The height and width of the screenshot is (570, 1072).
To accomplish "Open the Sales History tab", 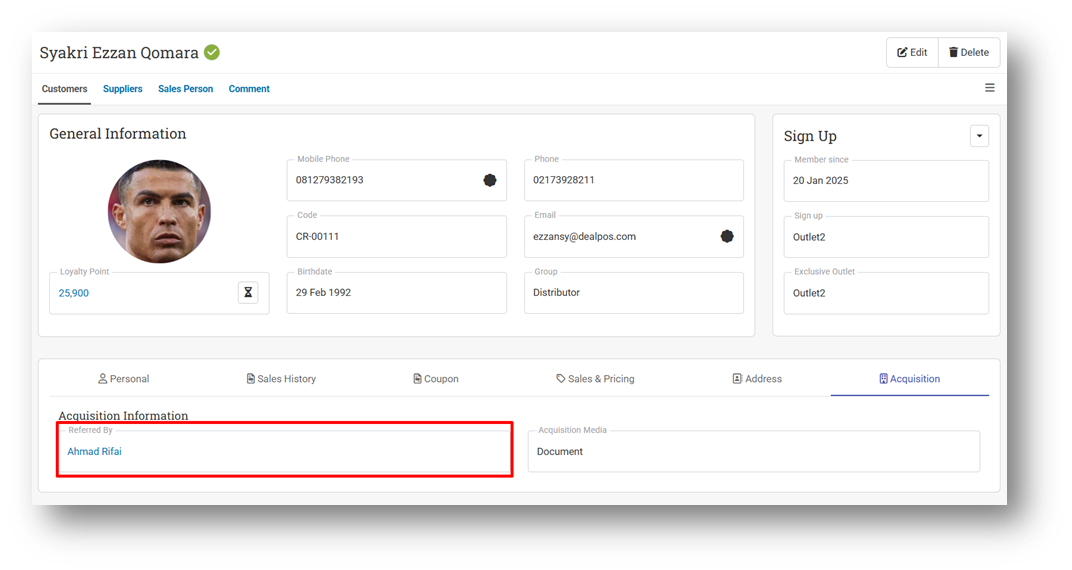I will [281, 379].
